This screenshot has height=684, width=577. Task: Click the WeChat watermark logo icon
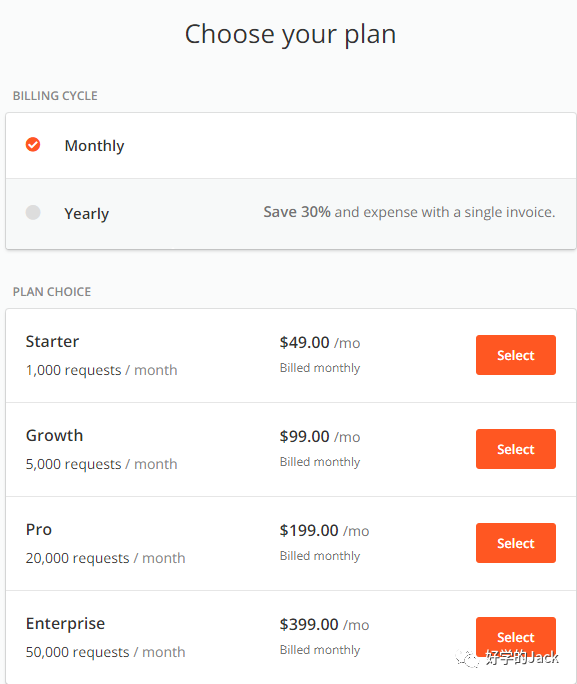(468, 658)
